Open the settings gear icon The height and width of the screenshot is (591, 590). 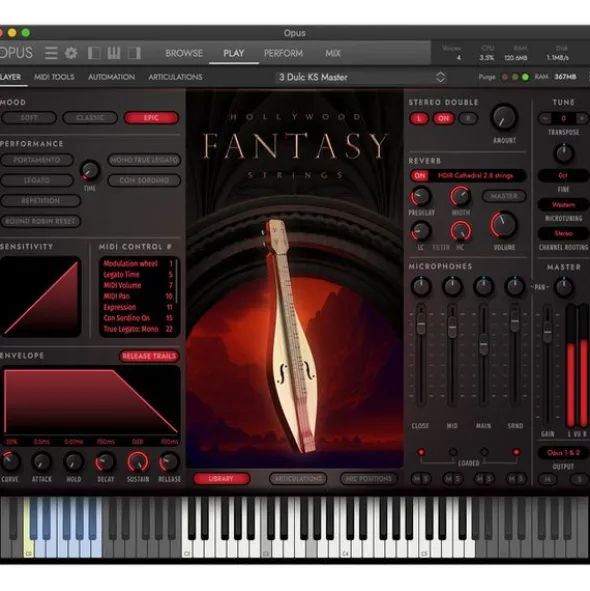[x=71, y=53]
